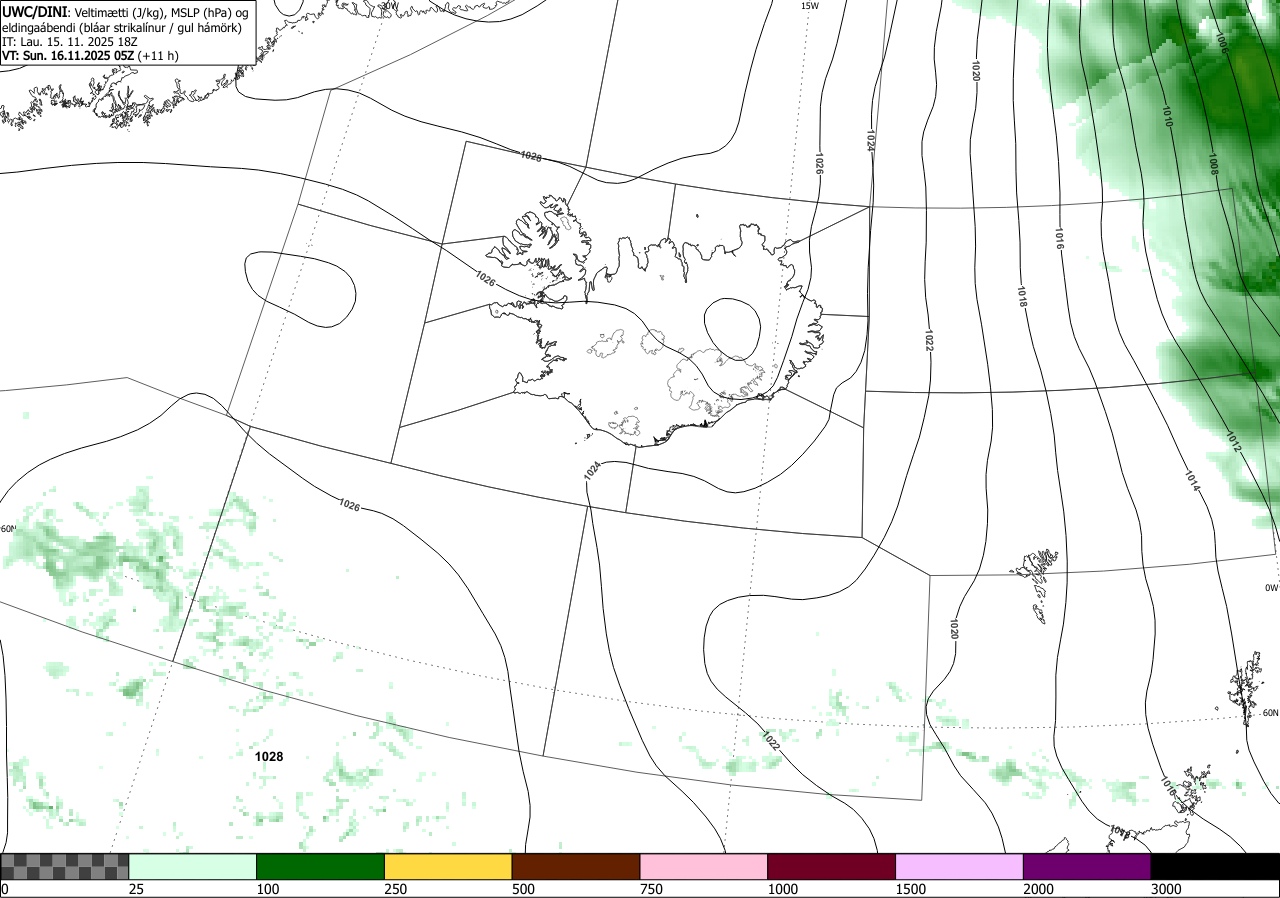Screen dimensions: 1280x898
Task: Select the 1012 isobar label
Action: [x=1232, y=442]
